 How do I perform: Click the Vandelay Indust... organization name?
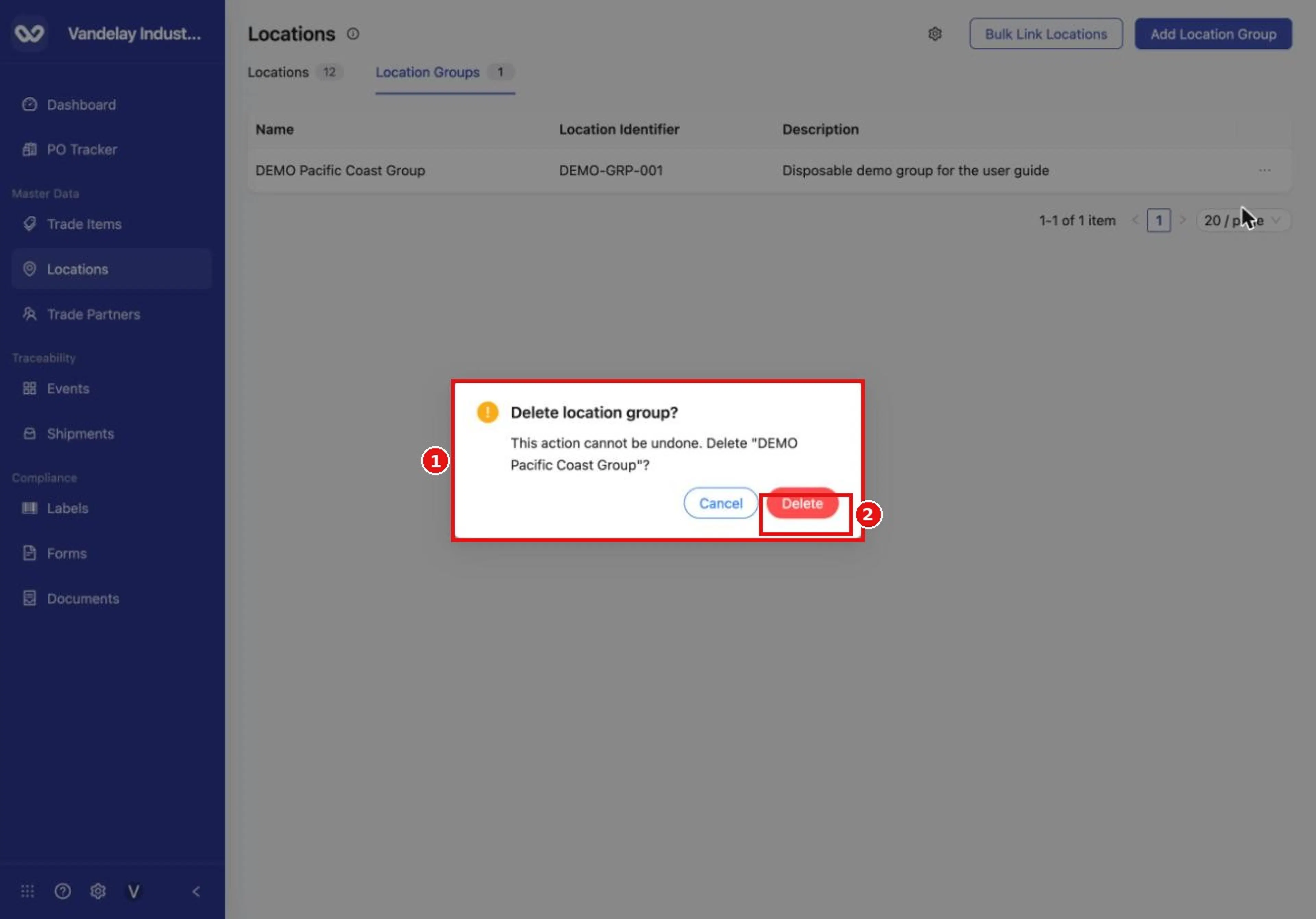pyautogui.click(x=135, y=34)
